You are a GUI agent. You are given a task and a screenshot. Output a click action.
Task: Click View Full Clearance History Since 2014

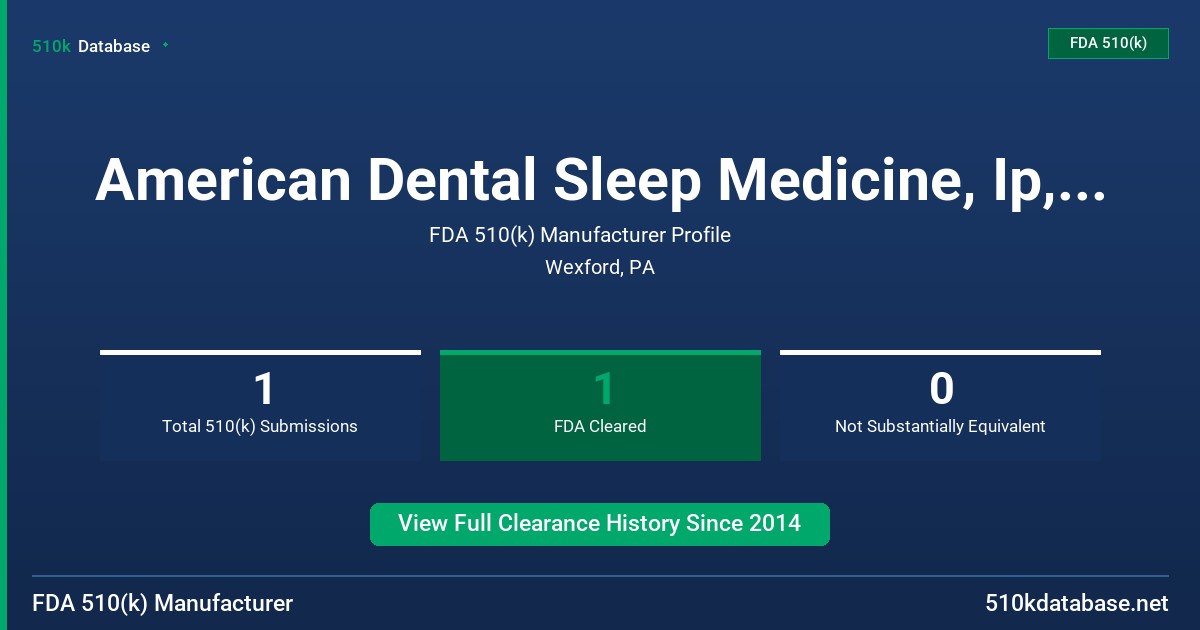[600, 524]
